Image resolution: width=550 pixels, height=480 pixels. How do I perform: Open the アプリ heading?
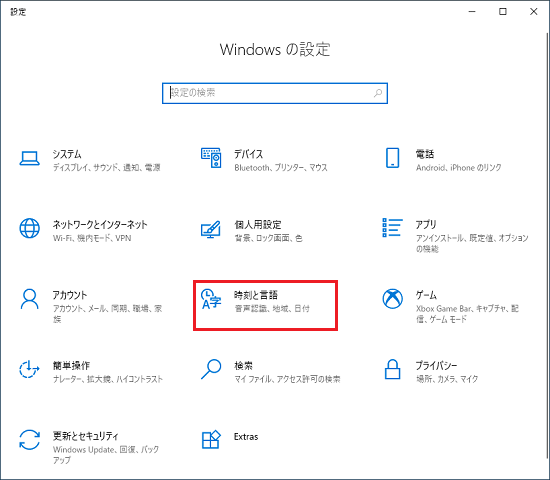tap(426, 225)
